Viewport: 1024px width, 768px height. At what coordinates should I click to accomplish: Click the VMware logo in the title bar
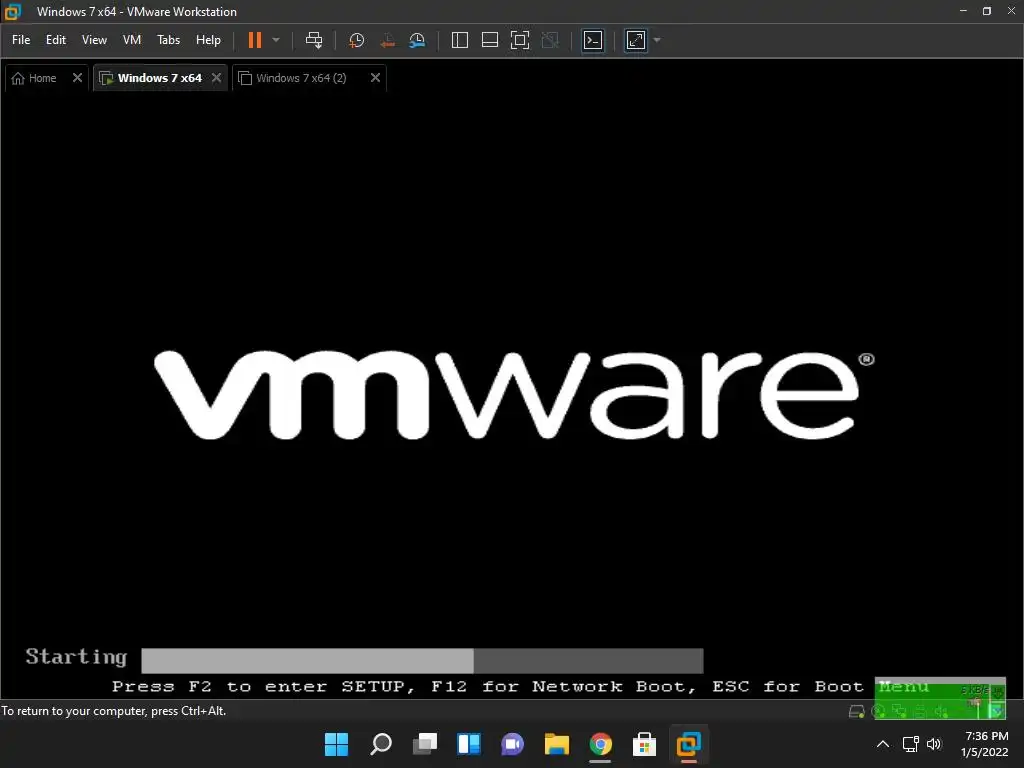click(x=12, y=12)
